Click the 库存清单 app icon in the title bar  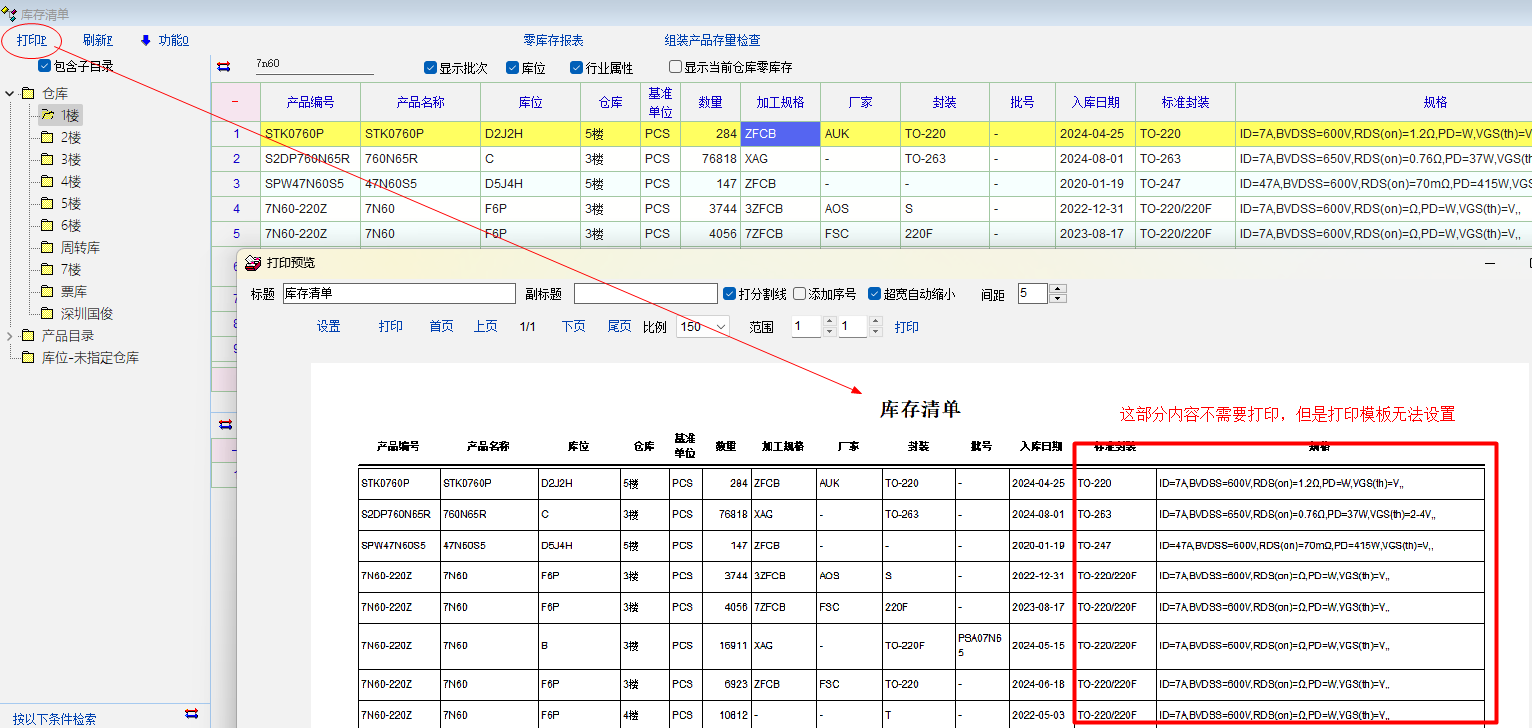10,13
